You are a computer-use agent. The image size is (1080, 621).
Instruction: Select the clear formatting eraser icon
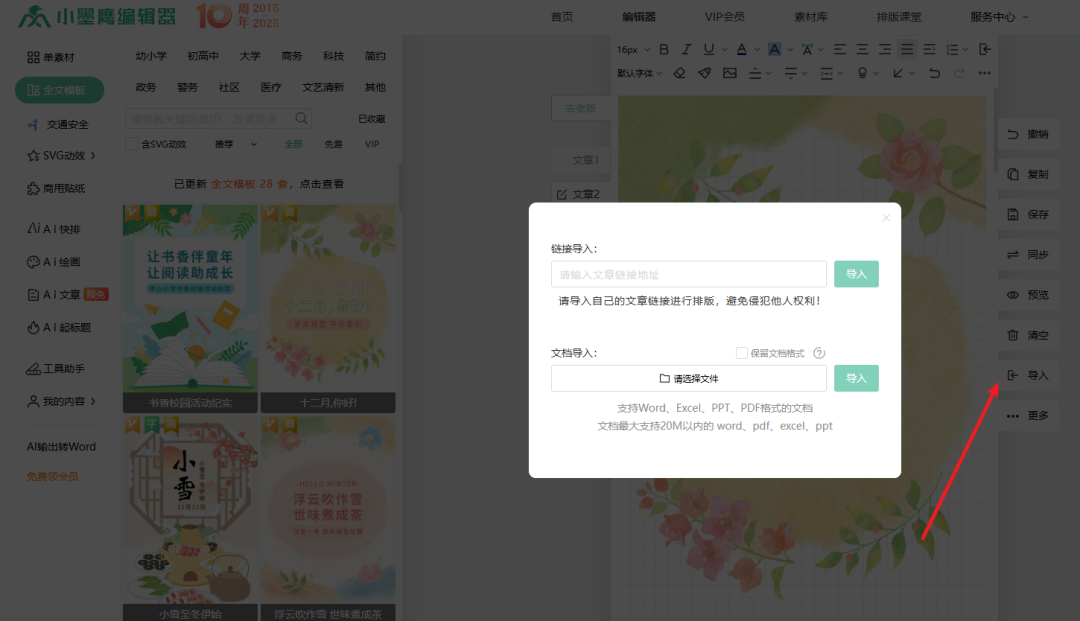pos(680,72)
